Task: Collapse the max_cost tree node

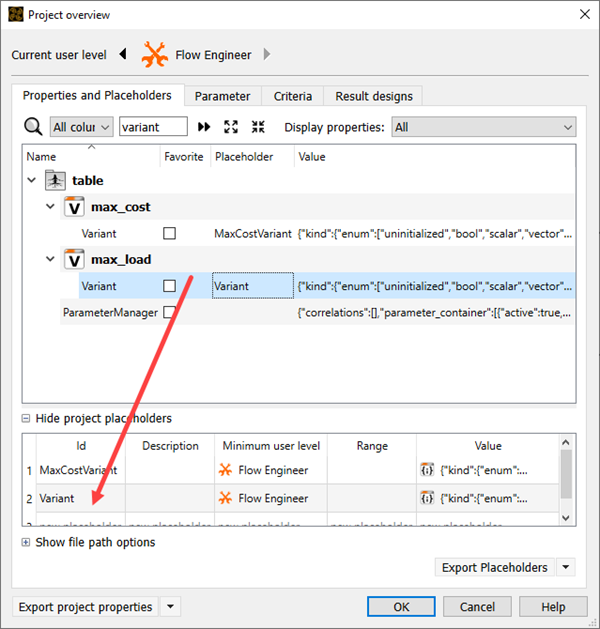Action: 50,207
